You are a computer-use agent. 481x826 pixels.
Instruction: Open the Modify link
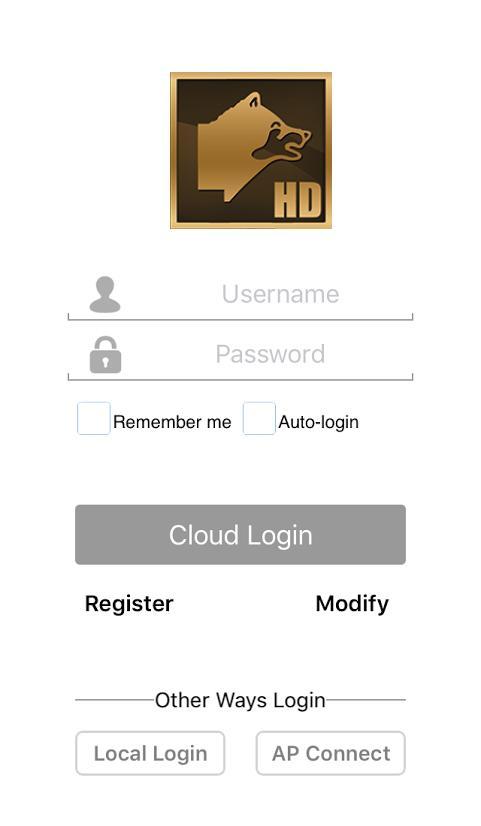pyautogui.click(x=352, y=604)
